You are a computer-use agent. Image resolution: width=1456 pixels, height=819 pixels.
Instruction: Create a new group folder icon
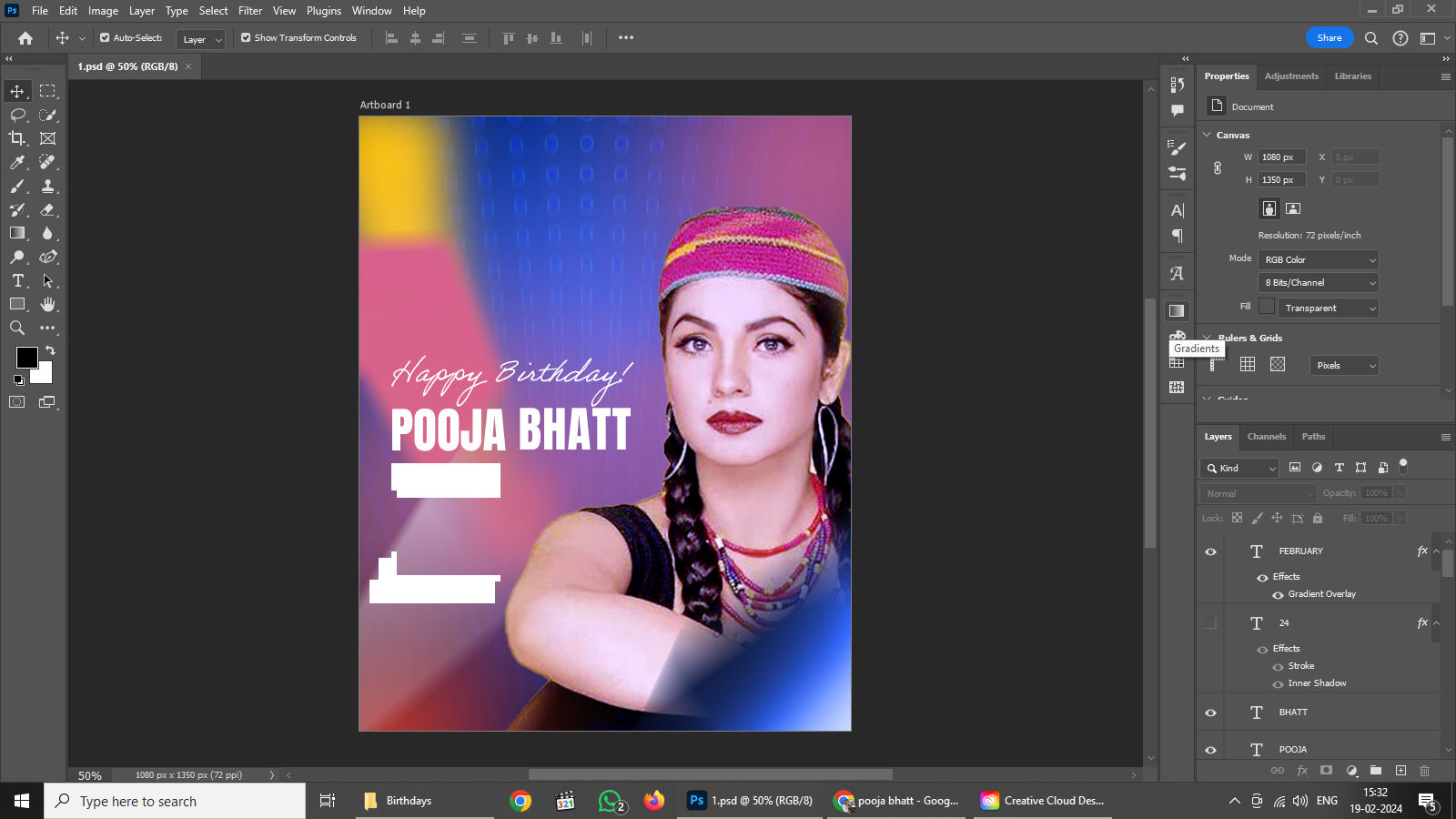[1376, 770]
